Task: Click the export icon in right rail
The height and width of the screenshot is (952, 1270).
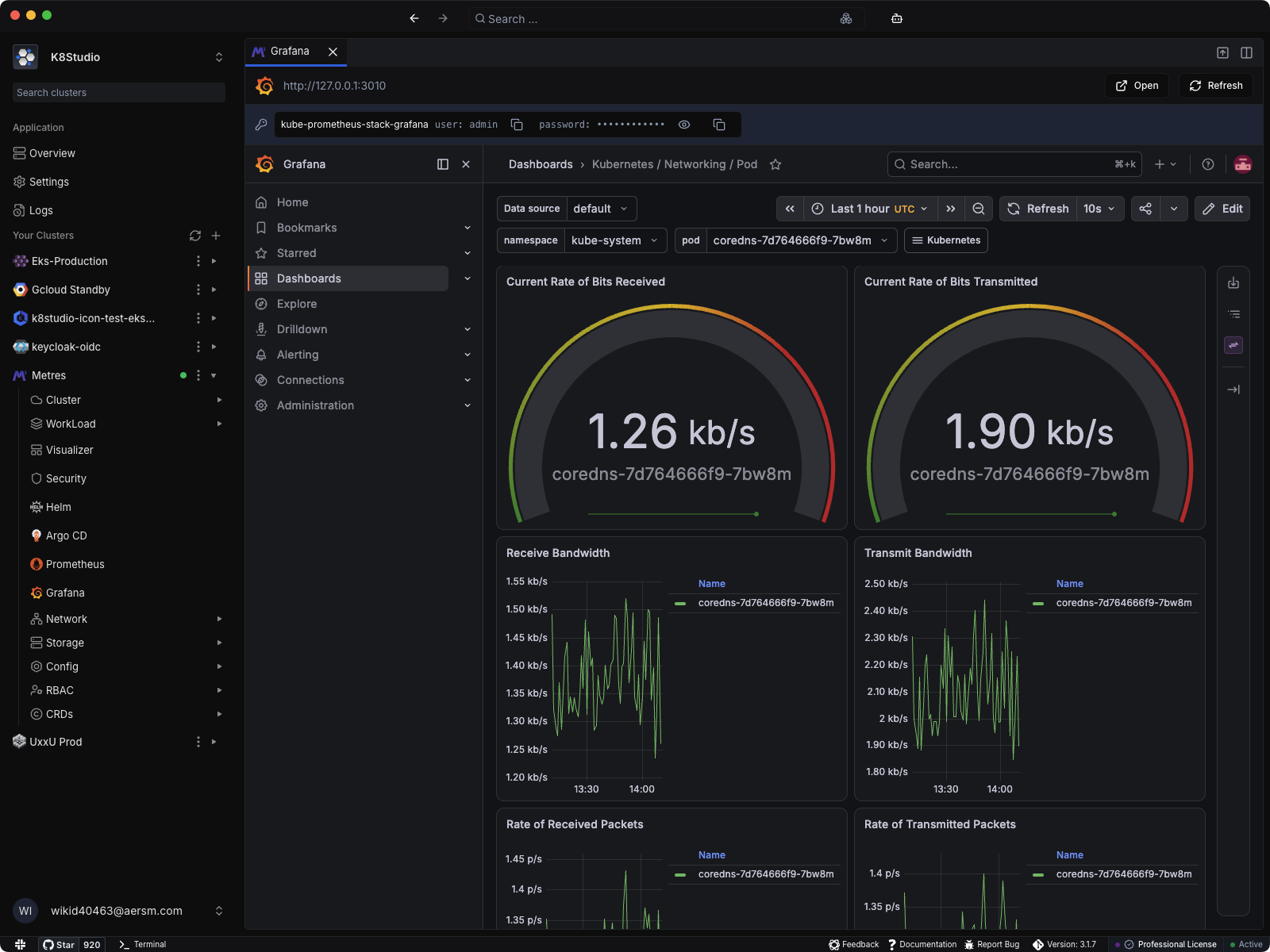Action: click(1233, 283)
